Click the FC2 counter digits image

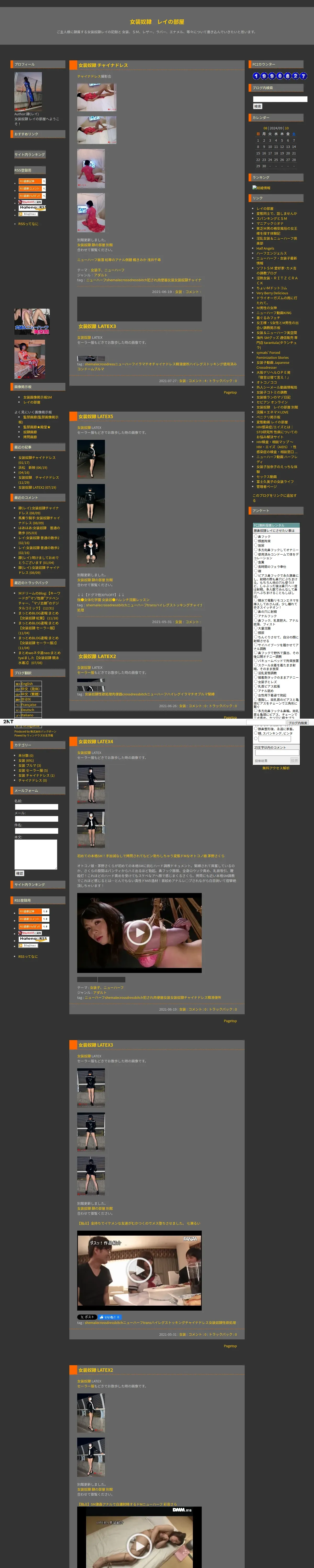click(x=280, y=76)
